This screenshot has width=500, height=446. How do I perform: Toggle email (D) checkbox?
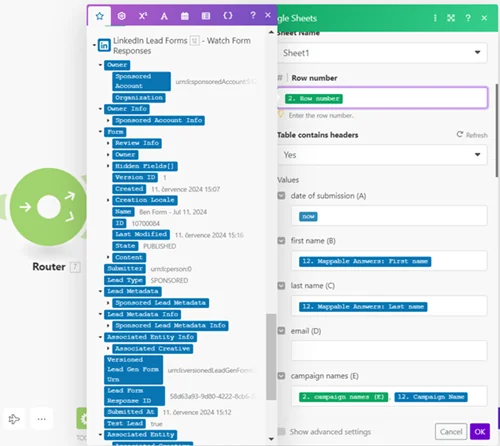pos(281,331)
